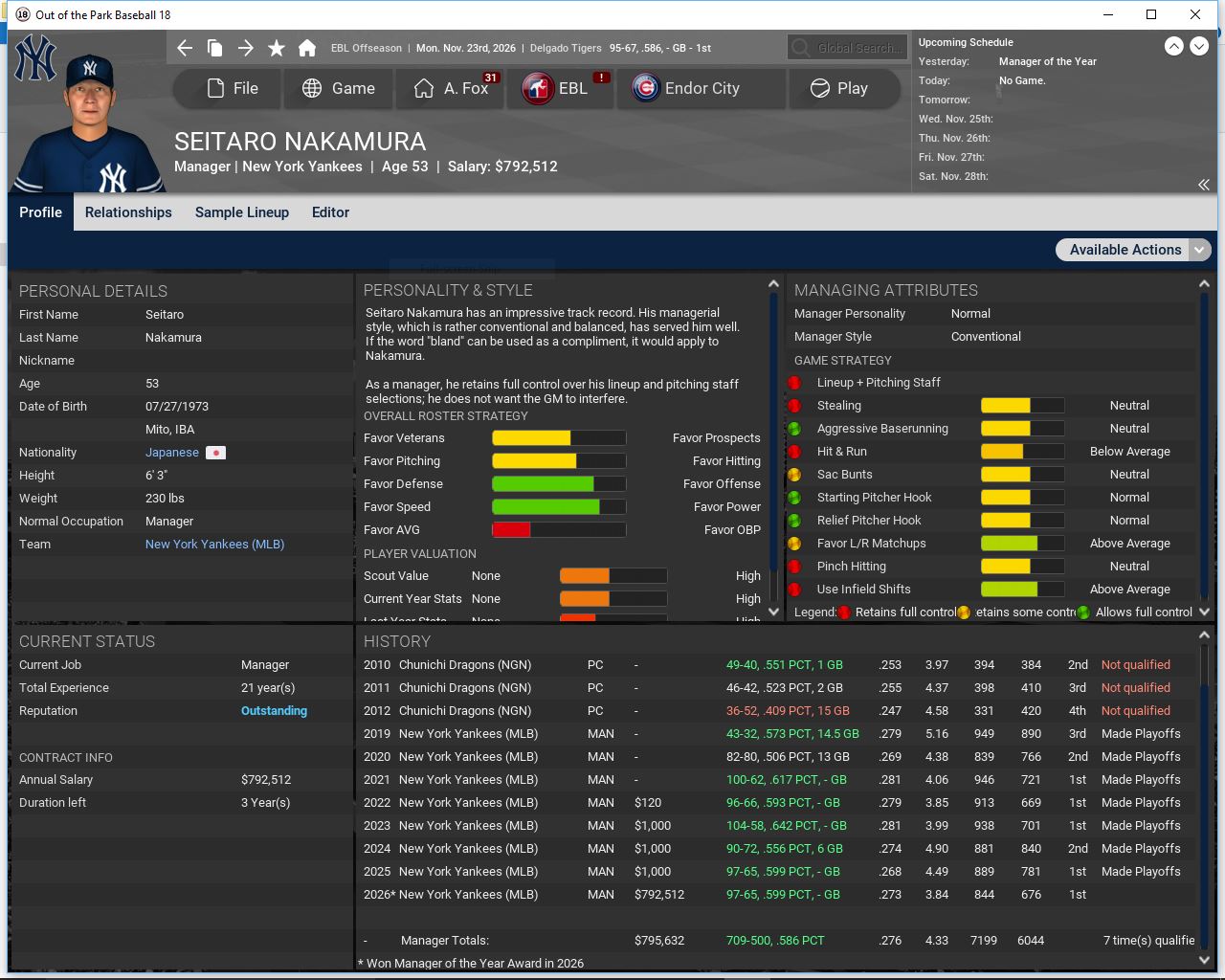Open the File menu
Image resolution: width=1225 pixels, height=980 pixels.
tap(228, 88)
